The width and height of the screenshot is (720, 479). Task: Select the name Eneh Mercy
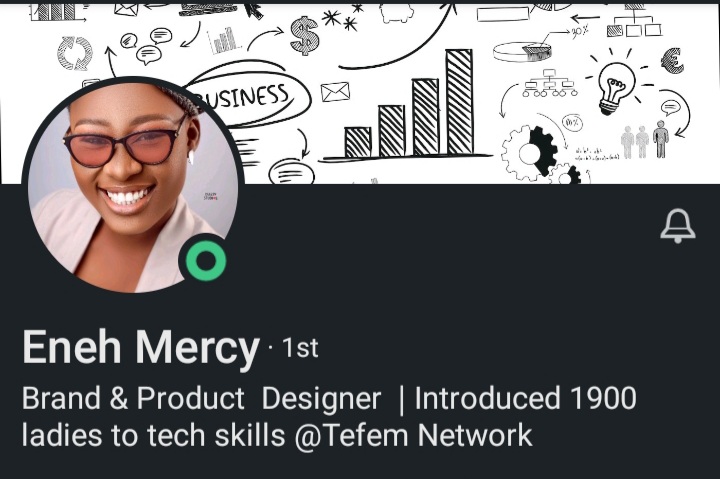click(x=141, y=347)
